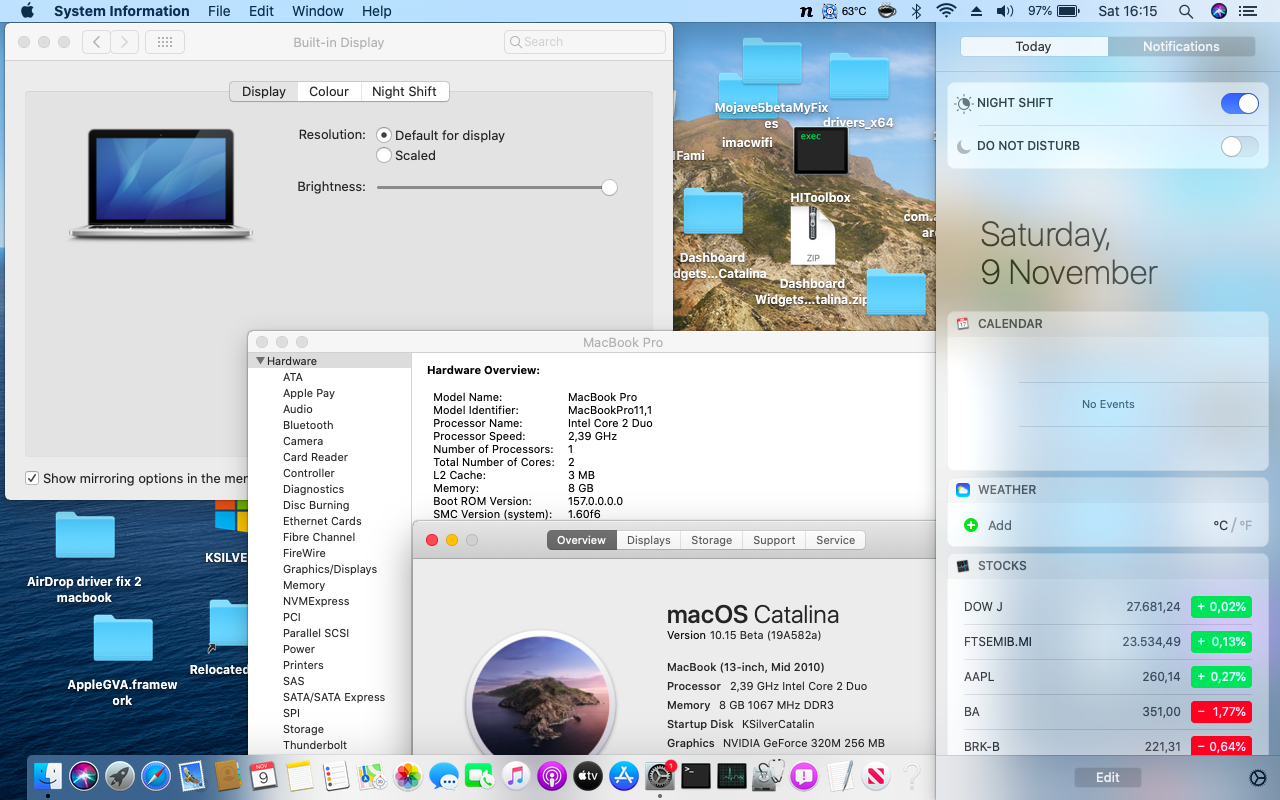Viewport: 1280px width, 800px height.
Task: Click Edit in Notification Centre
Action: [x=1108, y=777]
